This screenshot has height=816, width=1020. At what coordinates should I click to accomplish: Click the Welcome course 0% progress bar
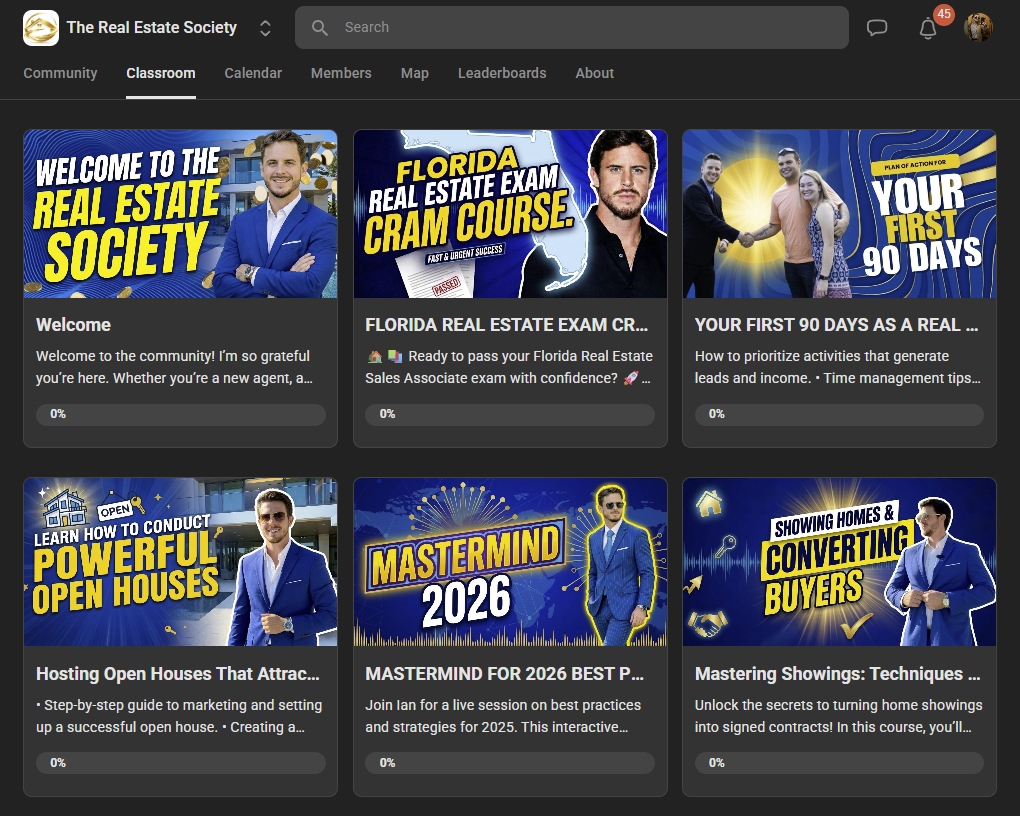click(x=181, y=415)
